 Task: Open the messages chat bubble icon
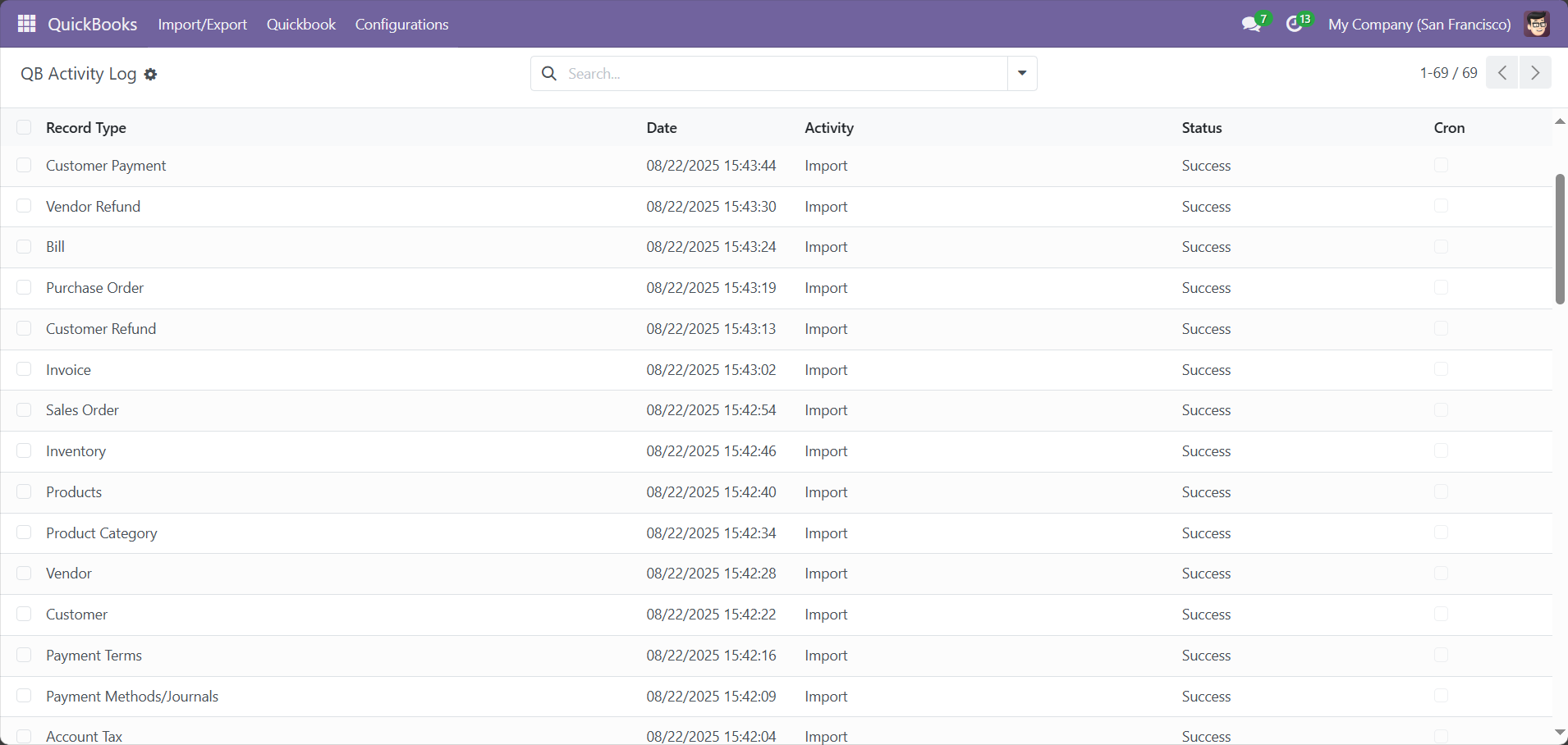pyautogui.click(x=1252, y=24)
